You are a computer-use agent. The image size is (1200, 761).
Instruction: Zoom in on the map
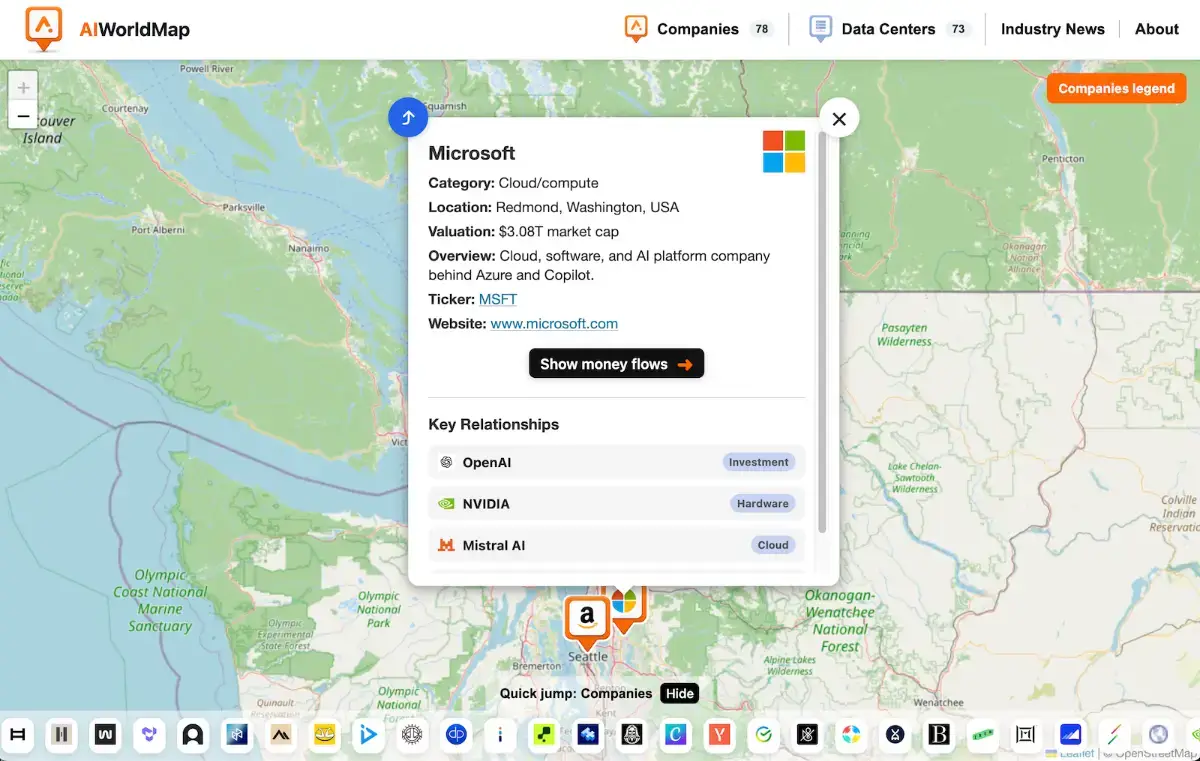[23, 88]
